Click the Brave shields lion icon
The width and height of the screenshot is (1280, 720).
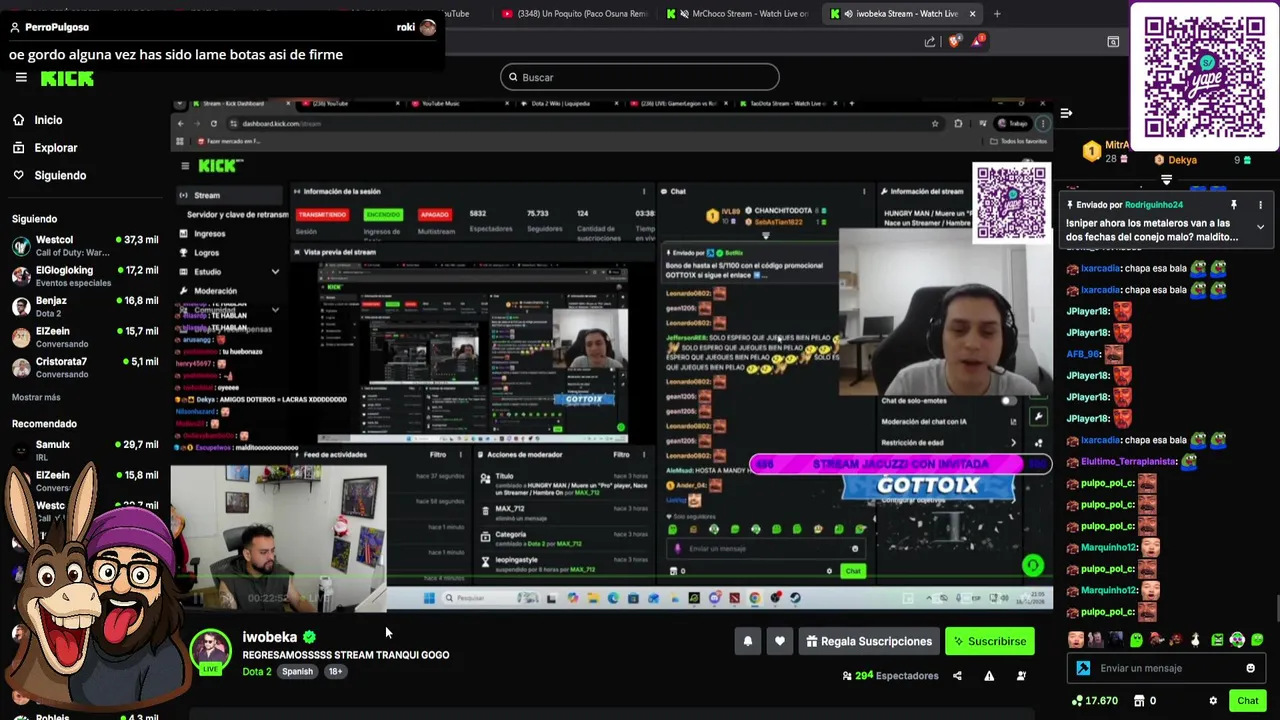coord(954,41)
